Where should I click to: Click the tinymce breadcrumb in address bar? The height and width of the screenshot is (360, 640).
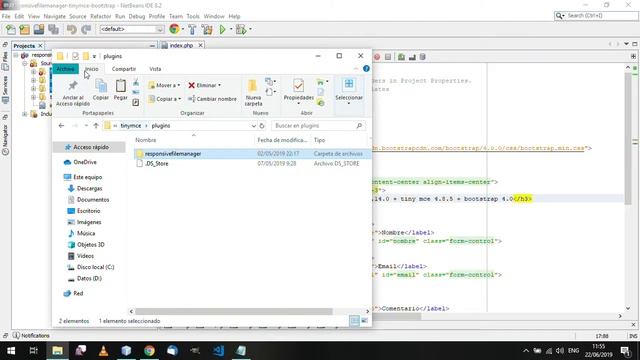[x=131, y=126]
